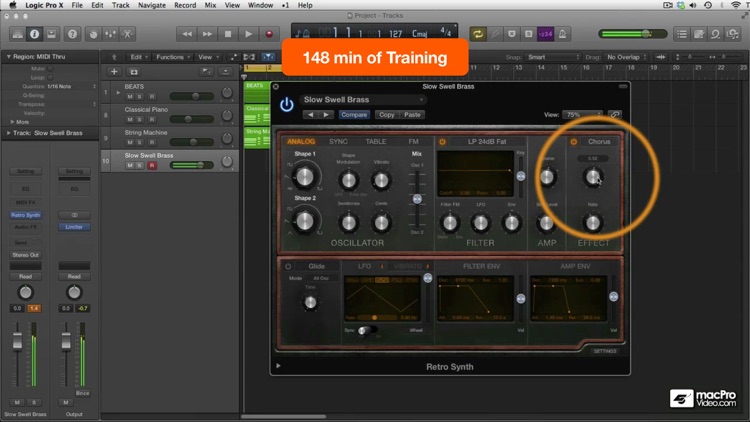Click the Shape 1 oscillator knob
This screenshot has width=750, height=422.
305,177
